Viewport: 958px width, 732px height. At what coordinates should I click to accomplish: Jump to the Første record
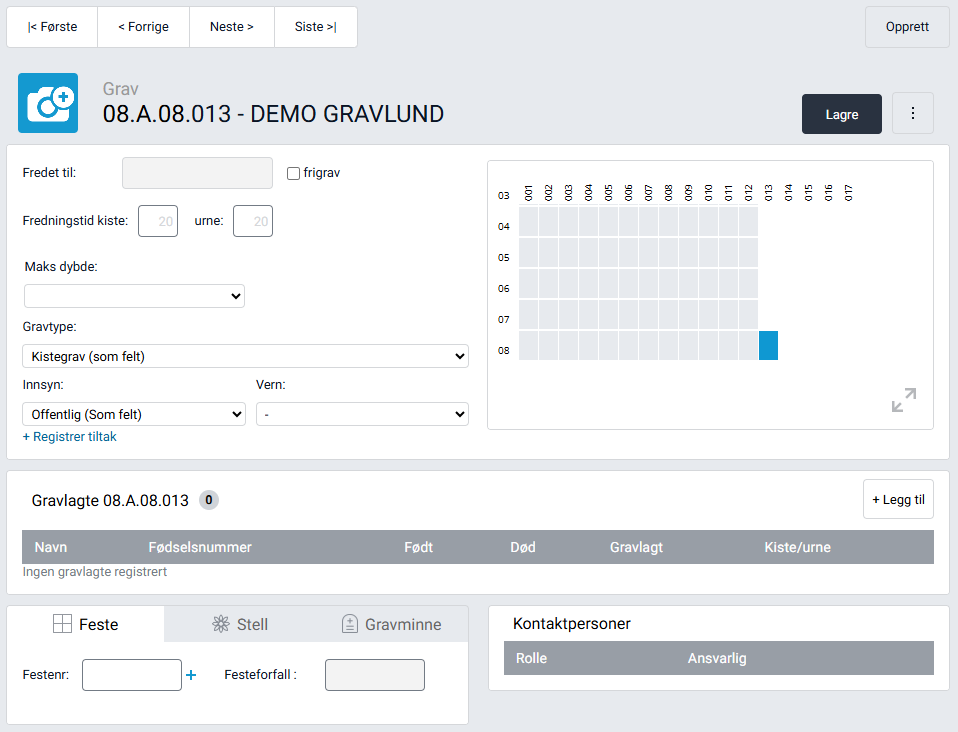click(52, 27)
